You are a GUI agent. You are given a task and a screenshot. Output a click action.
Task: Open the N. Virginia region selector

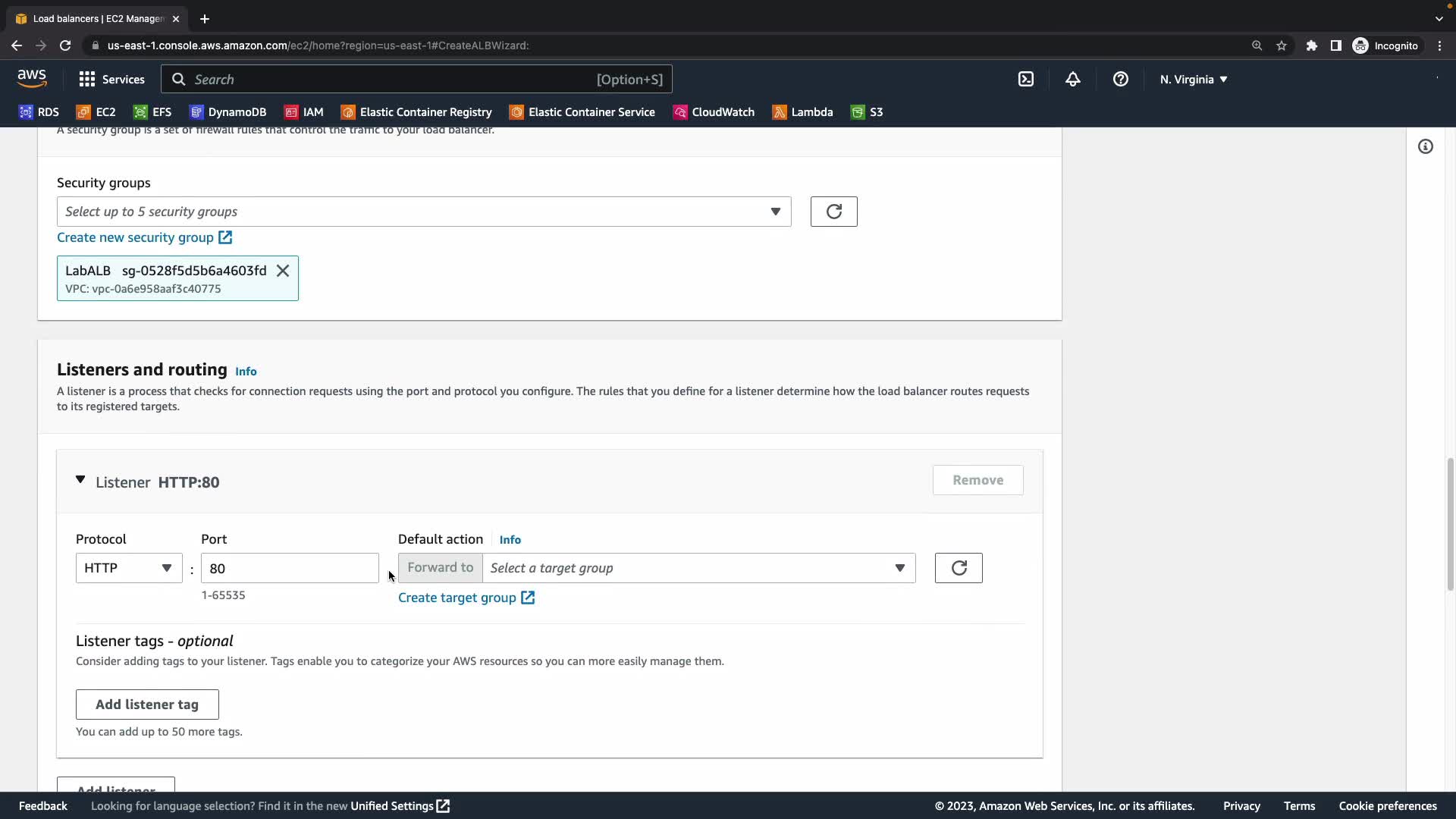[1193, 79]
